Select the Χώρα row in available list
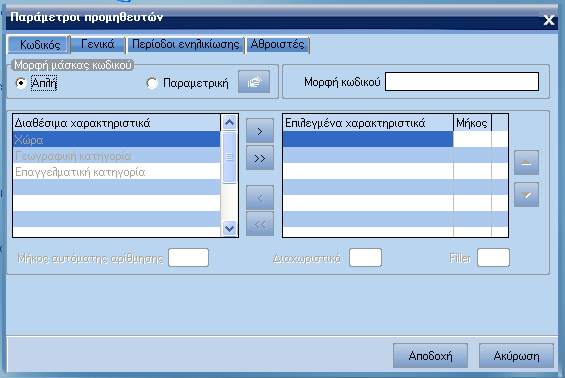565x378 pixels. (x=116, y=139)
